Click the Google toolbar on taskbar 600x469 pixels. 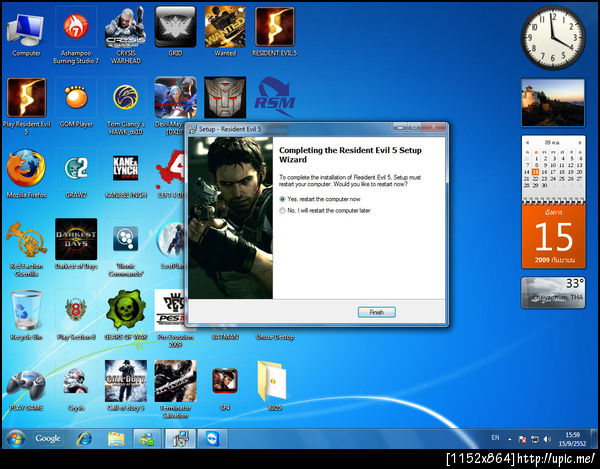[48, 438]
